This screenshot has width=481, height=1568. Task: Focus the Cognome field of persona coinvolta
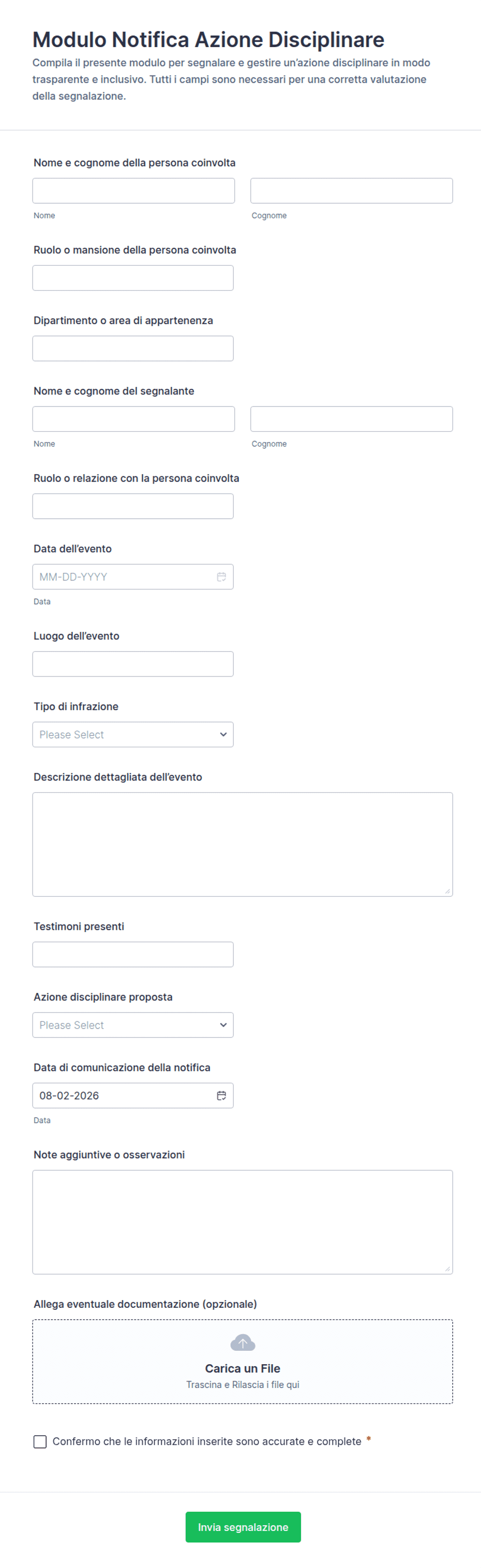tap(351, 190)
